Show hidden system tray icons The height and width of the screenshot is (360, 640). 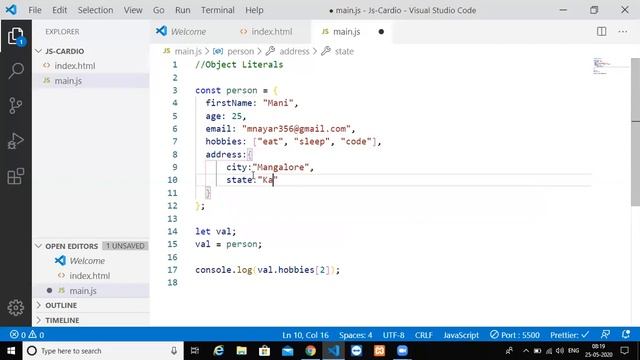pyautogui.click(x=526, y=351)
